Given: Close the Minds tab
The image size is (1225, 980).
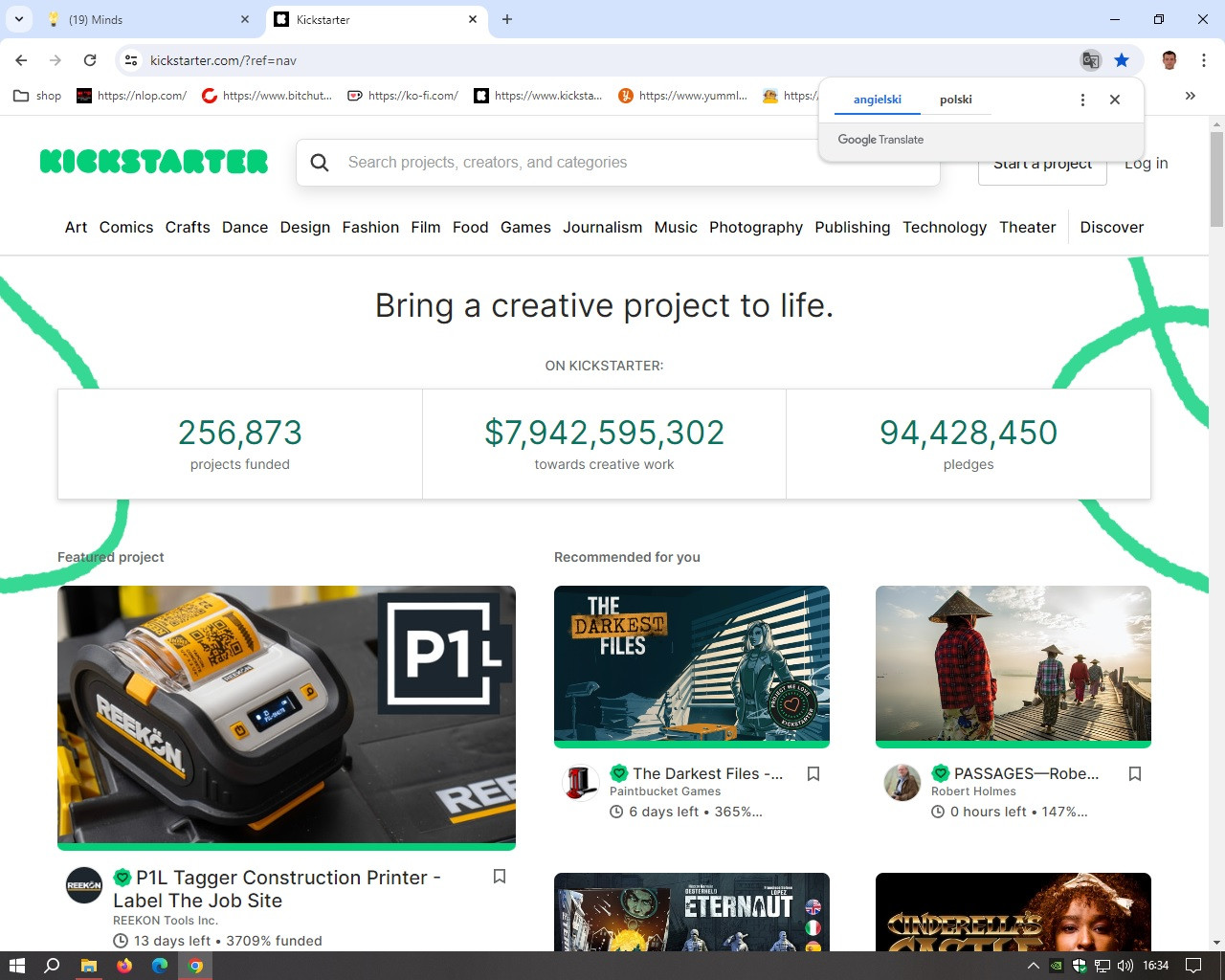Looking at the screenshot, I should pyautogui.click(x=245, y=19).
